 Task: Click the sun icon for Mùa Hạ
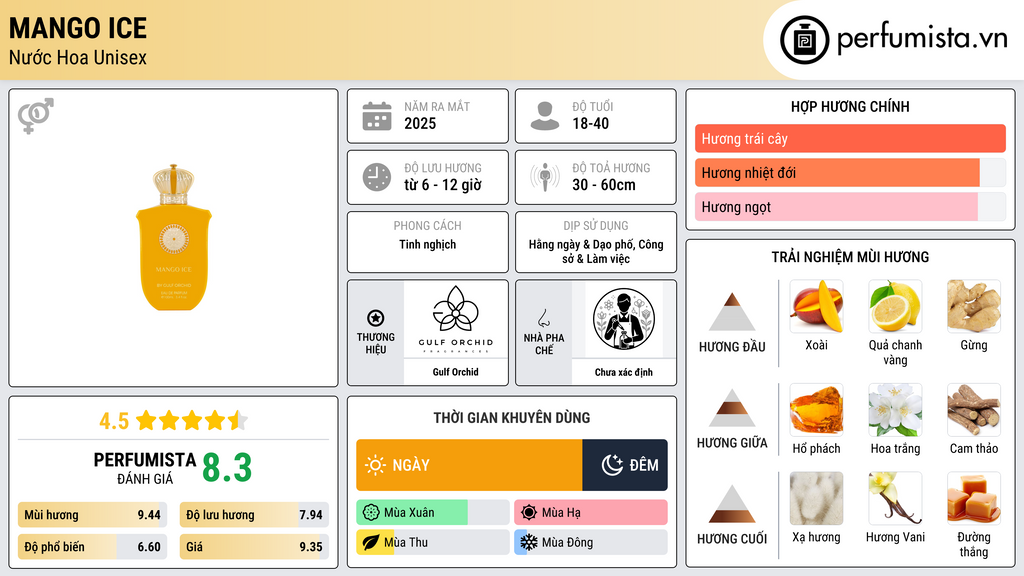pyautogui.click(x=529, y=513)
